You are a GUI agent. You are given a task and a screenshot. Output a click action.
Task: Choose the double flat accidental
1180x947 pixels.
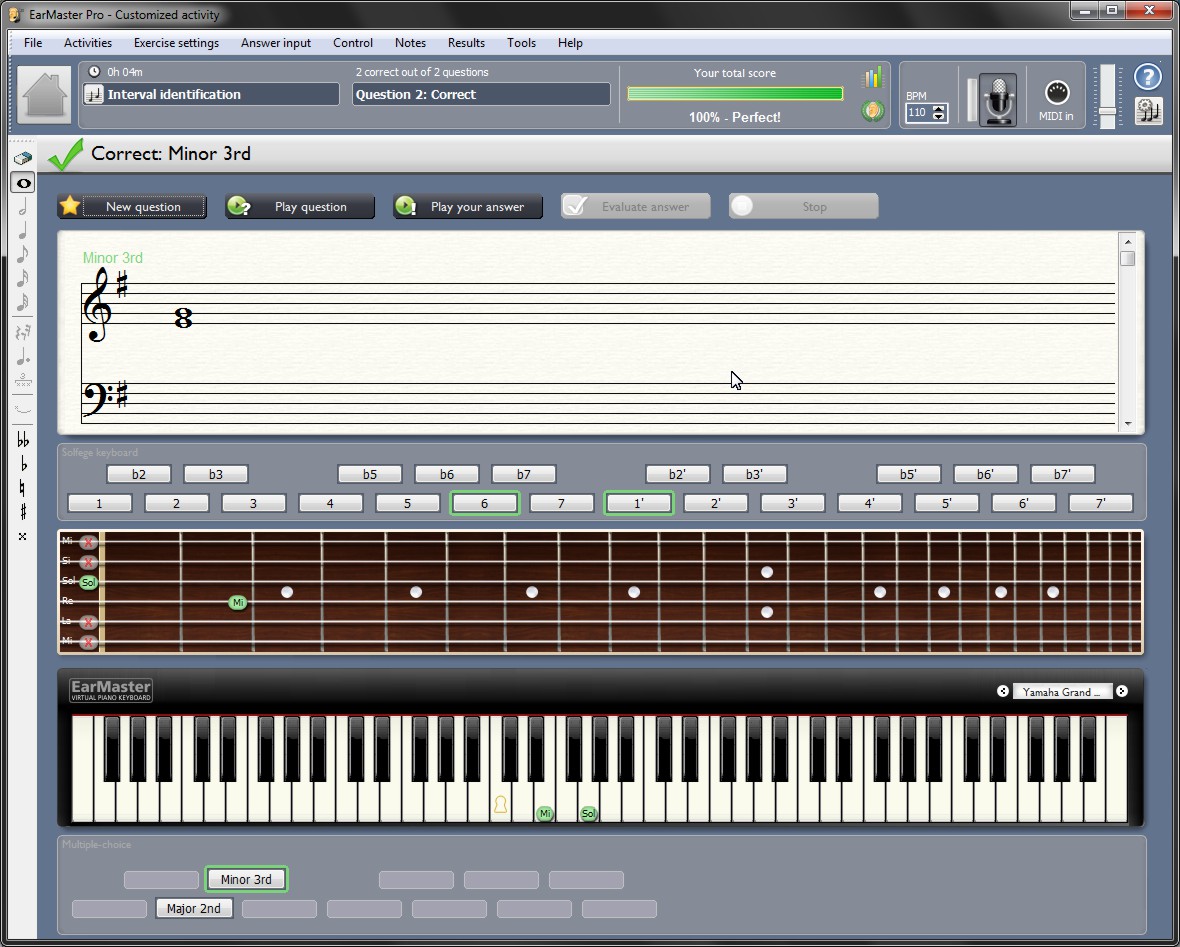tap(22, 440)
